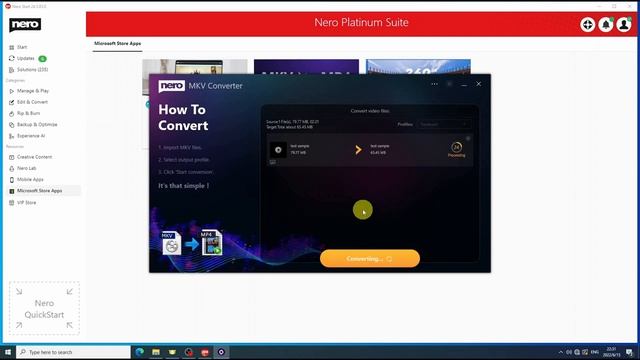Image resolution: width=640 pixels, height=360 pixels.
Task: Open the user account icon
Action: pos(624,24)
